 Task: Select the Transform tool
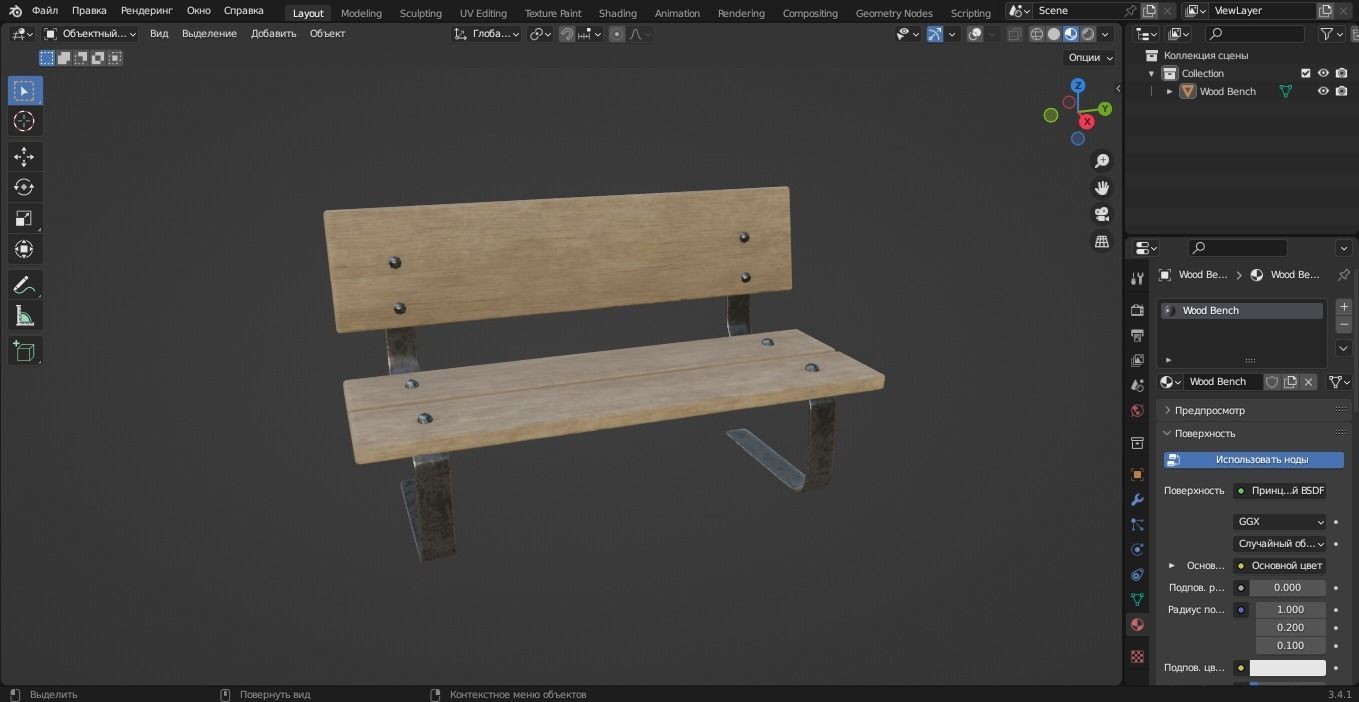click(25, 249)
